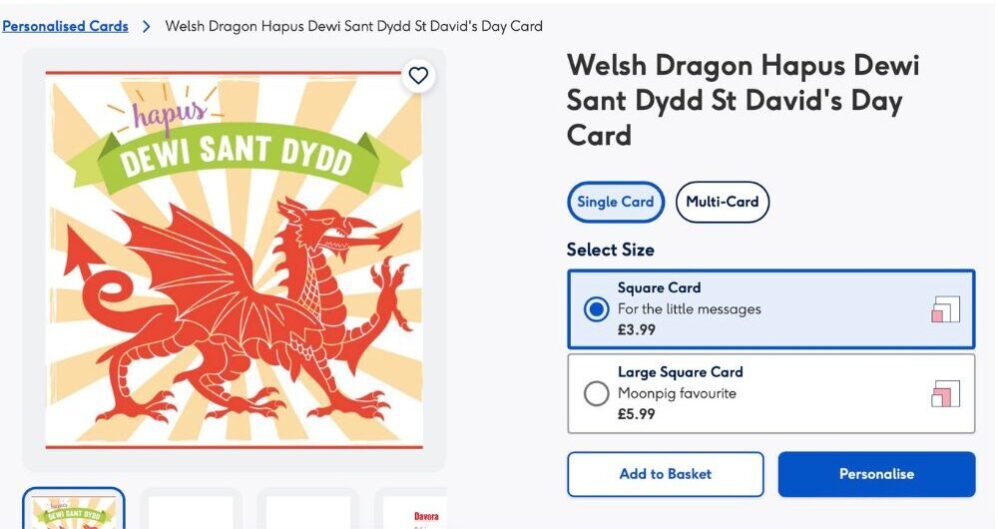Switch to the Single Card option
This screenshot has height=529, width=998.
pos(615,201)
